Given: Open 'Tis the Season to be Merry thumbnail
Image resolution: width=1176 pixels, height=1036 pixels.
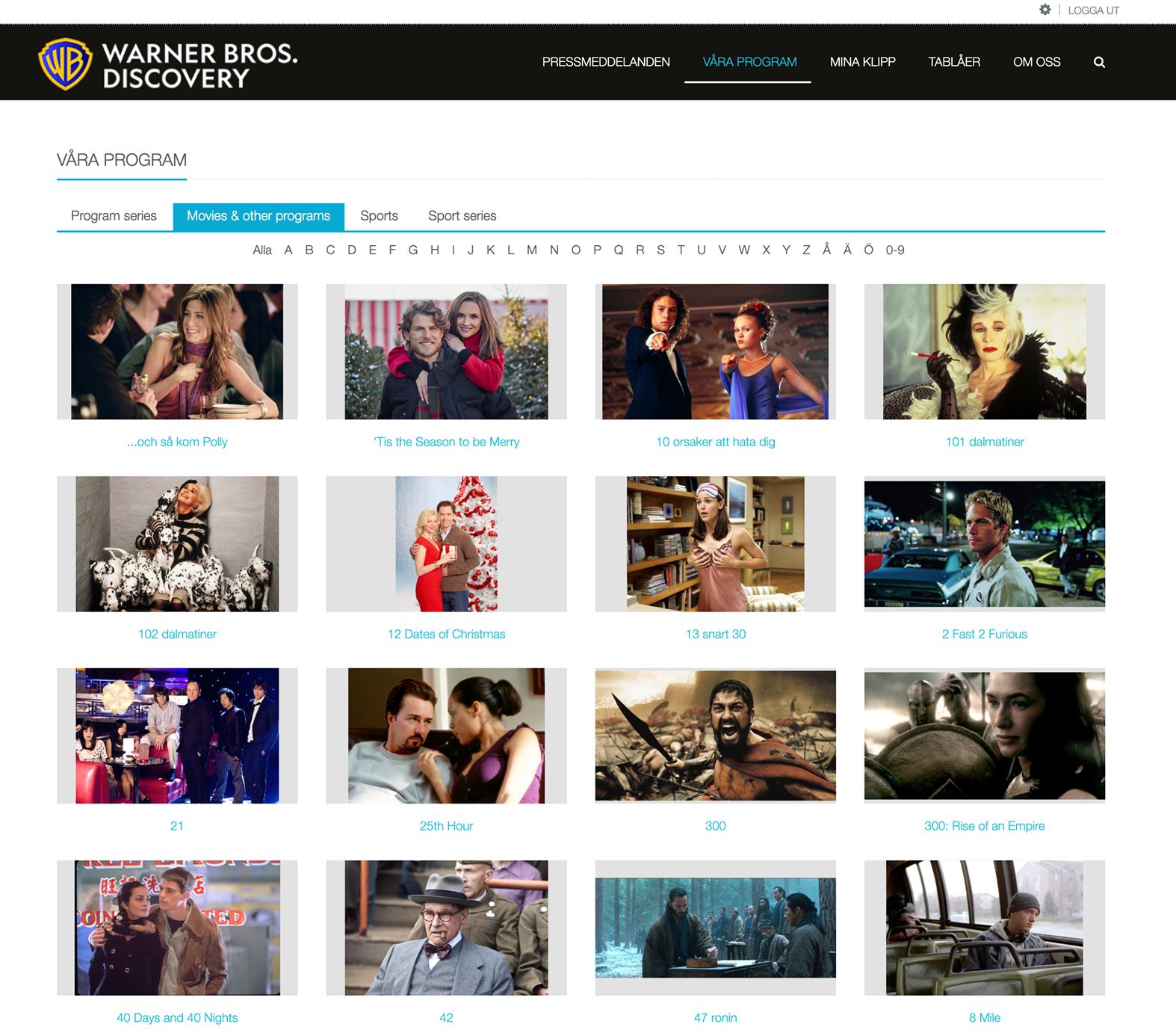Looking at the screenshot, I should pyautogui.click(x=446, y=351).
